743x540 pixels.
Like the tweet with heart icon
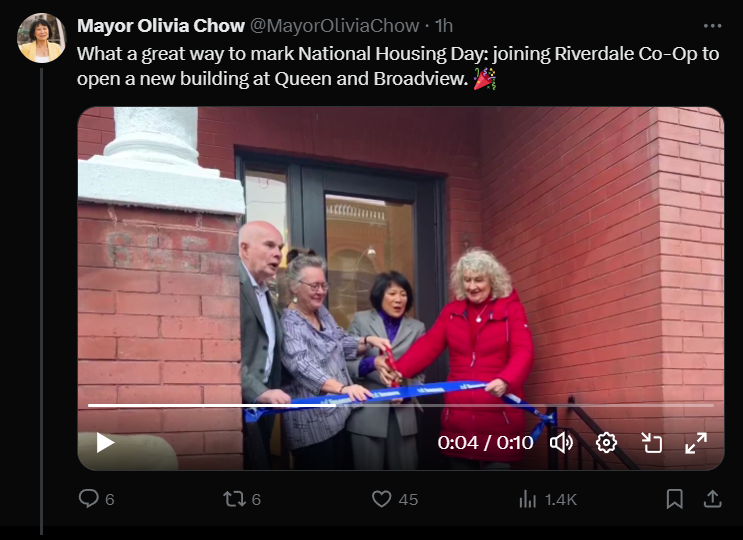click(x=381, y=499)
